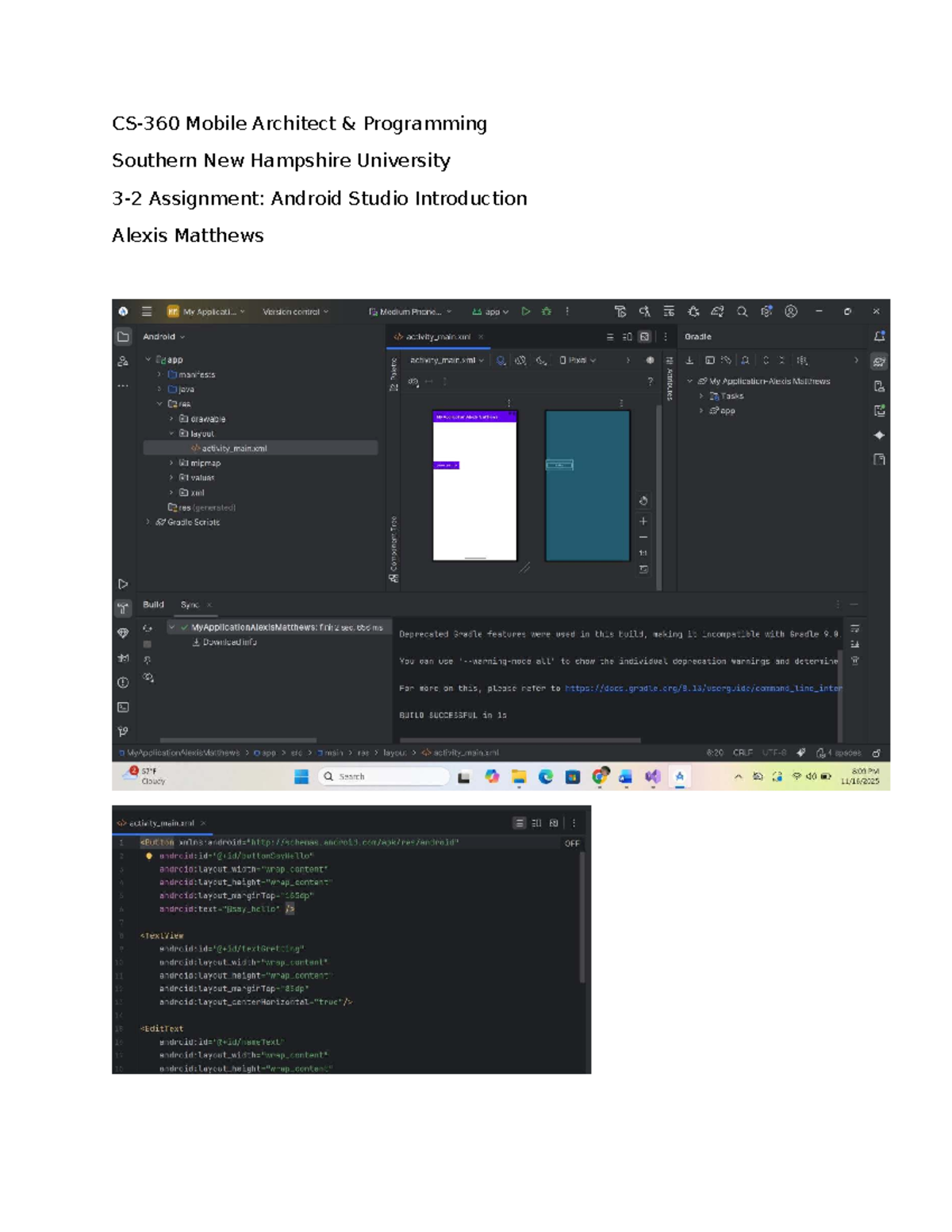Zoom in on the design preview with the plus icon
The height and width of the screenshot is (1232, 952).
tap(643, 521)
